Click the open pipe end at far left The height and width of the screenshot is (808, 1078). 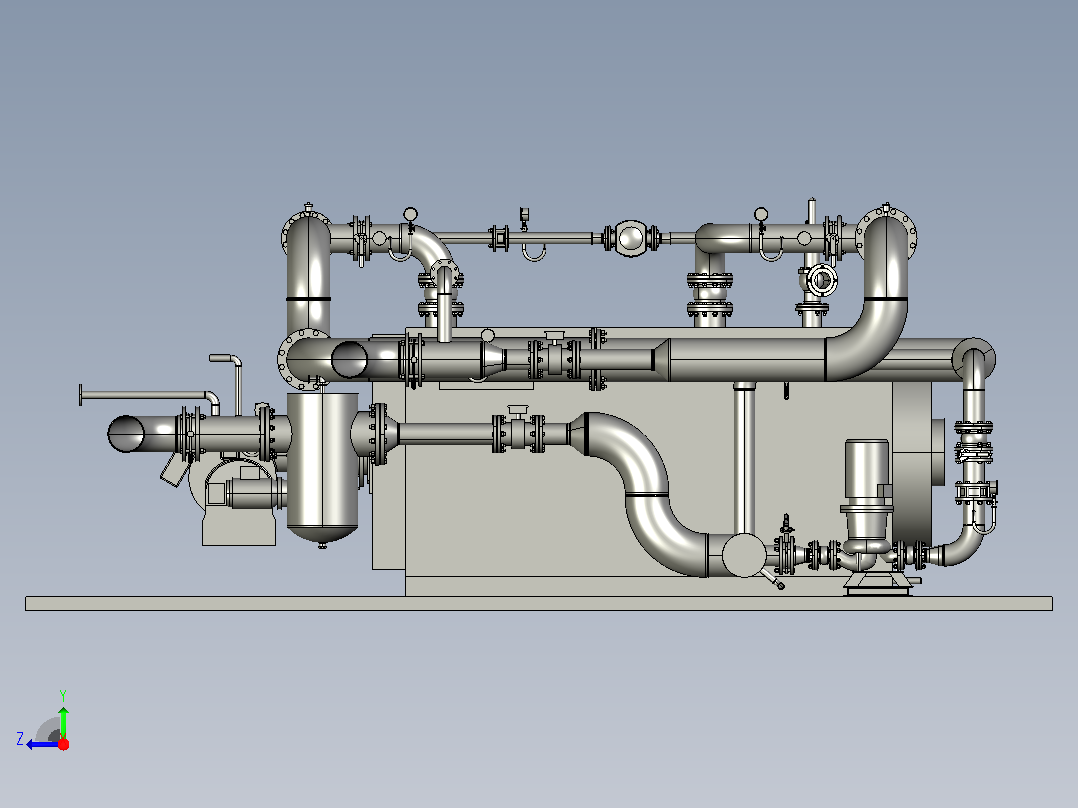tap(126, 433)
